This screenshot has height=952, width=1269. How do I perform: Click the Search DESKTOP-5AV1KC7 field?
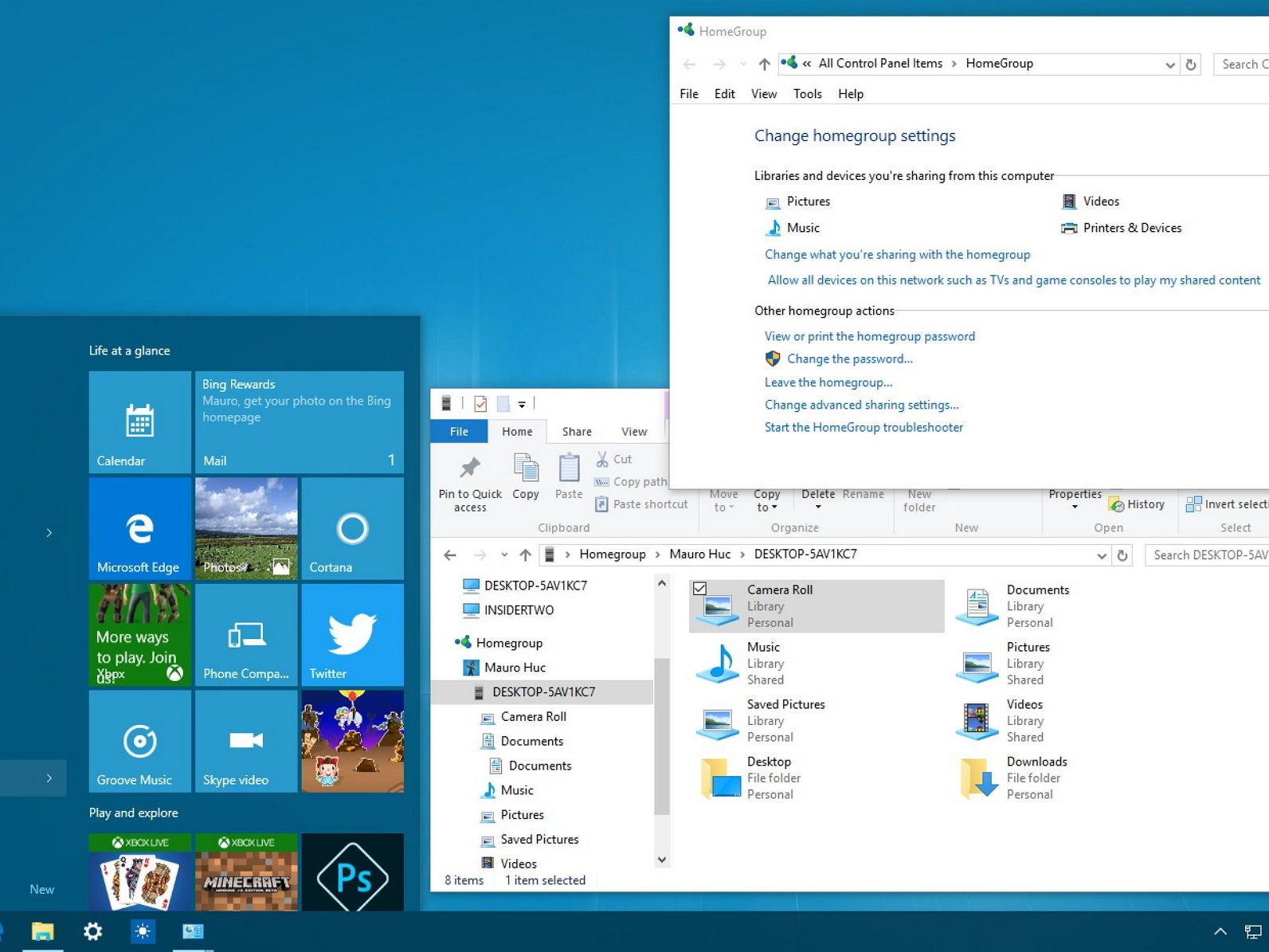1207,555
